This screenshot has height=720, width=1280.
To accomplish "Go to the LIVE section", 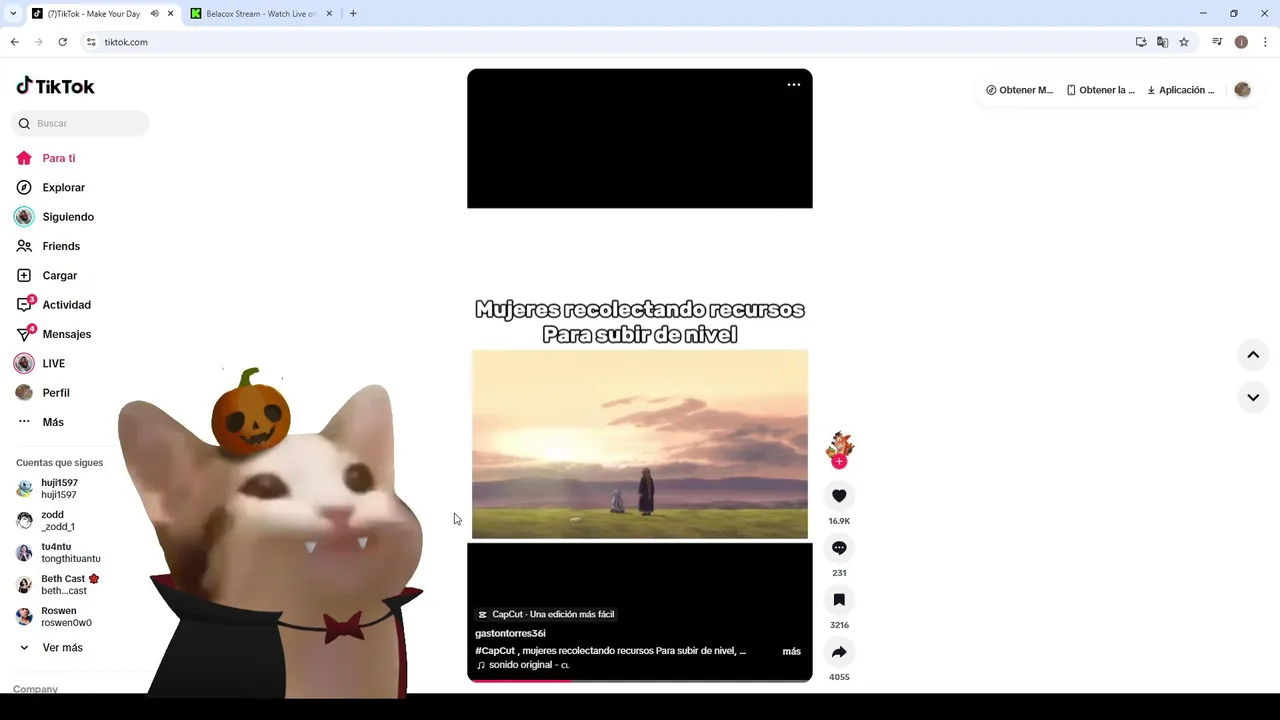I will coord(53,363).
